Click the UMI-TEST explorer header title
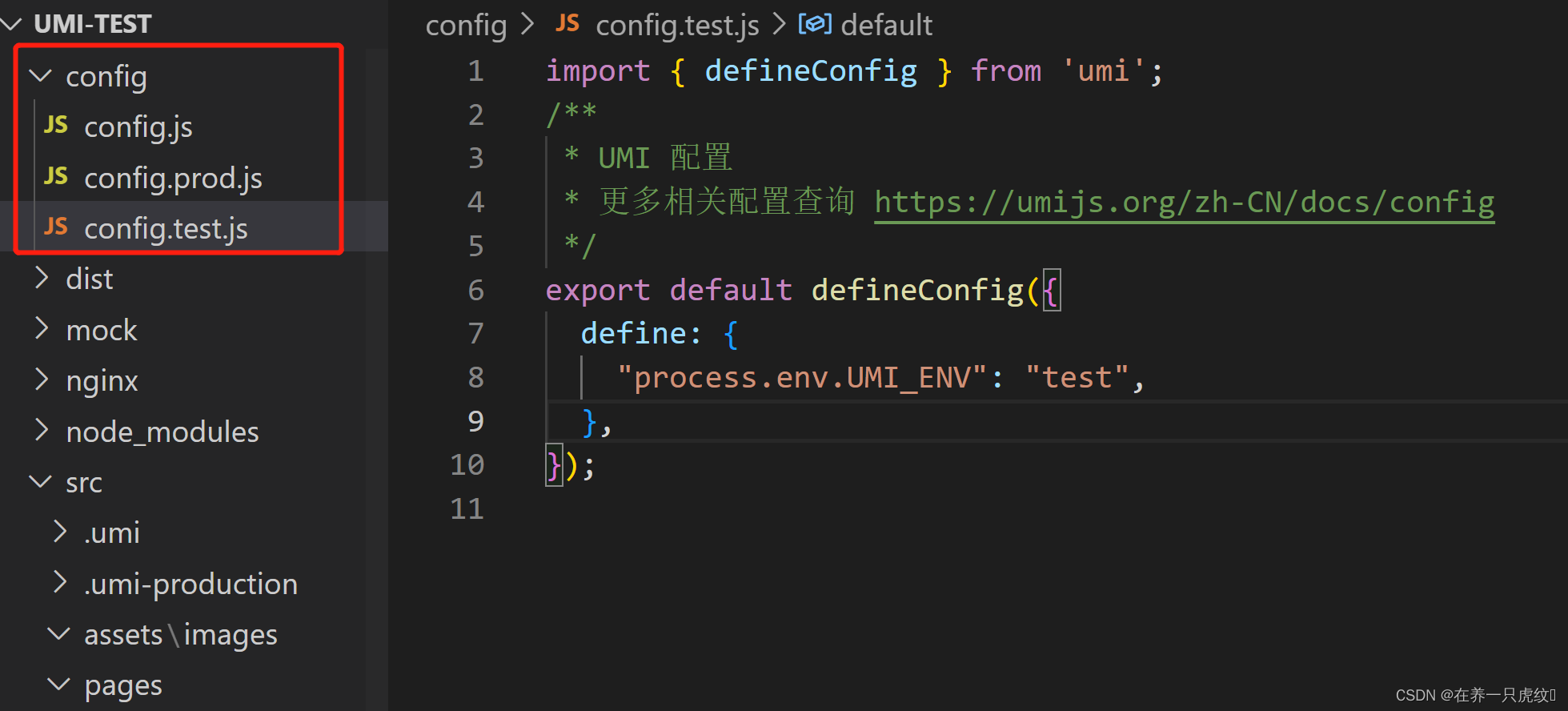This screenshot has height=711, width=1568. click(x=93, y=24)
